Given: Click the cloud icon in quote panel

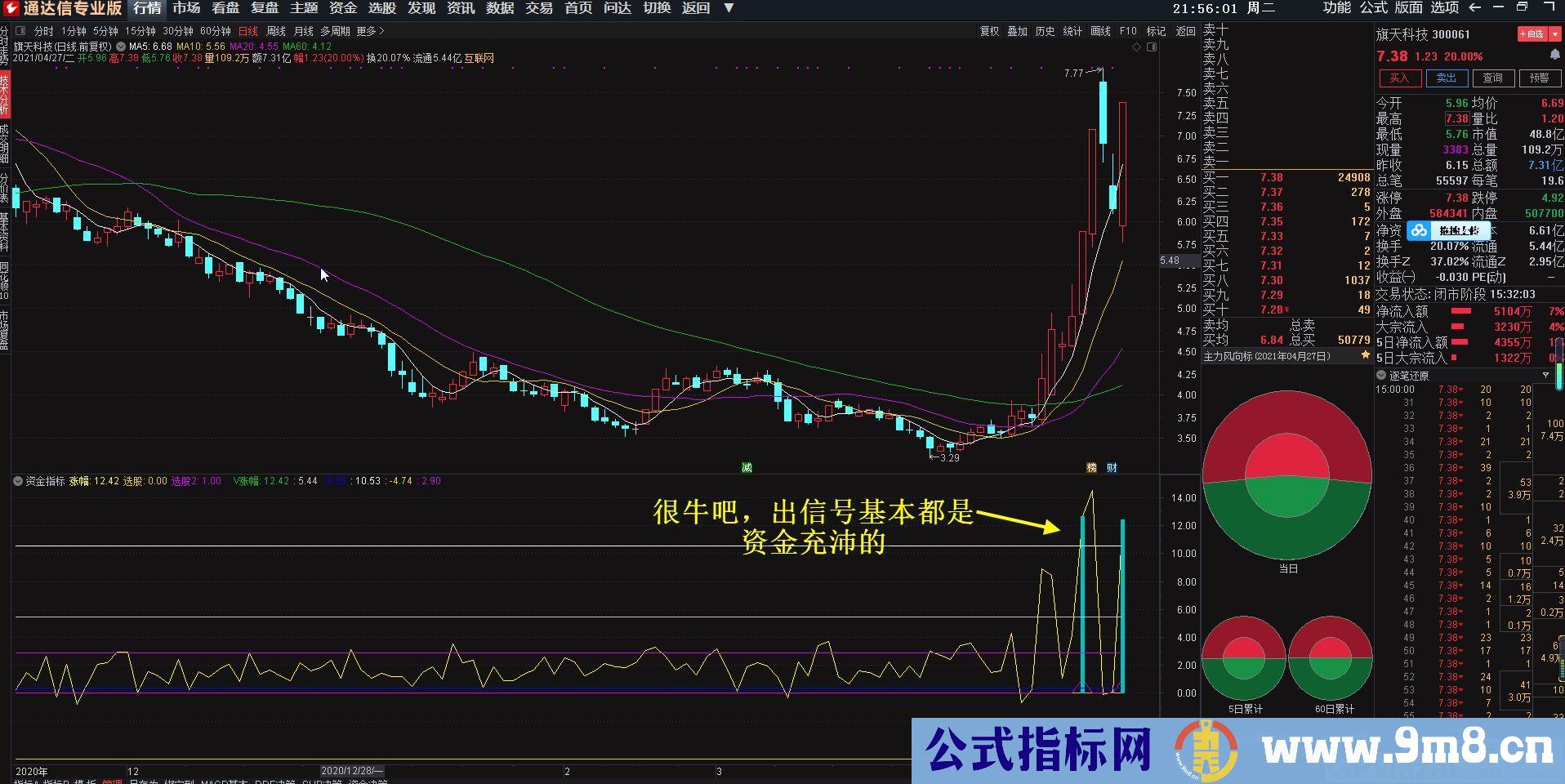Looking at the screenshot, I should click(x=1419, y=231).
